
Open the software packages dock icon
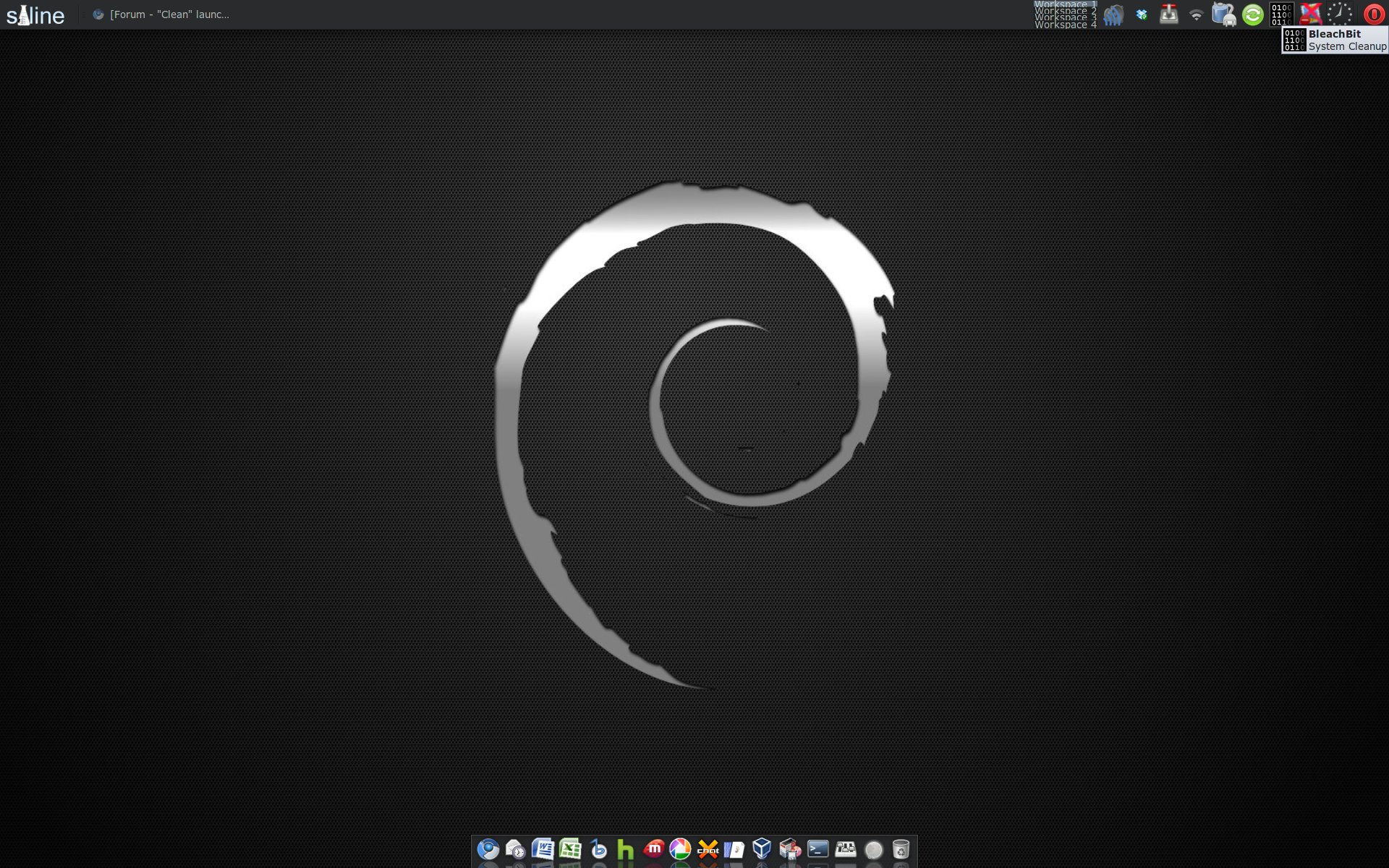tap(790, 849)
